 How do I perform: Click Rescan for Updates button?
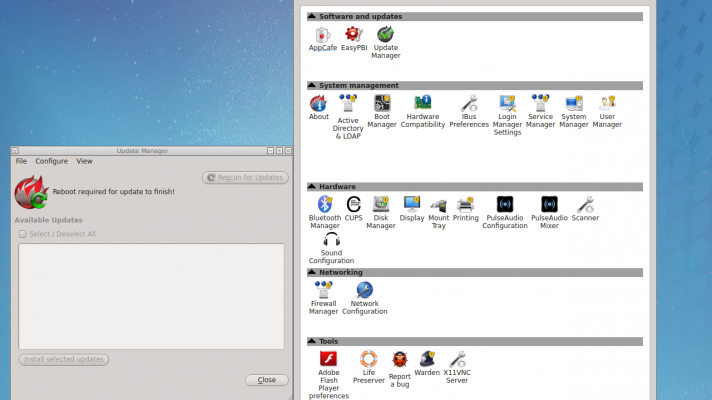(x=245, y=178)
